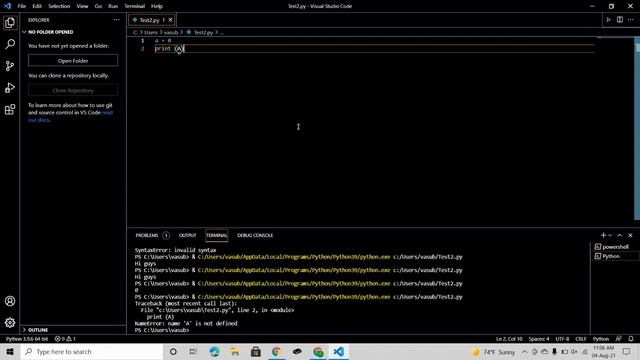Image resolution: width=640 pixels, height=360 pixels.
Task: Maximize the terminal panel size
Action: (x=620, y=235)
